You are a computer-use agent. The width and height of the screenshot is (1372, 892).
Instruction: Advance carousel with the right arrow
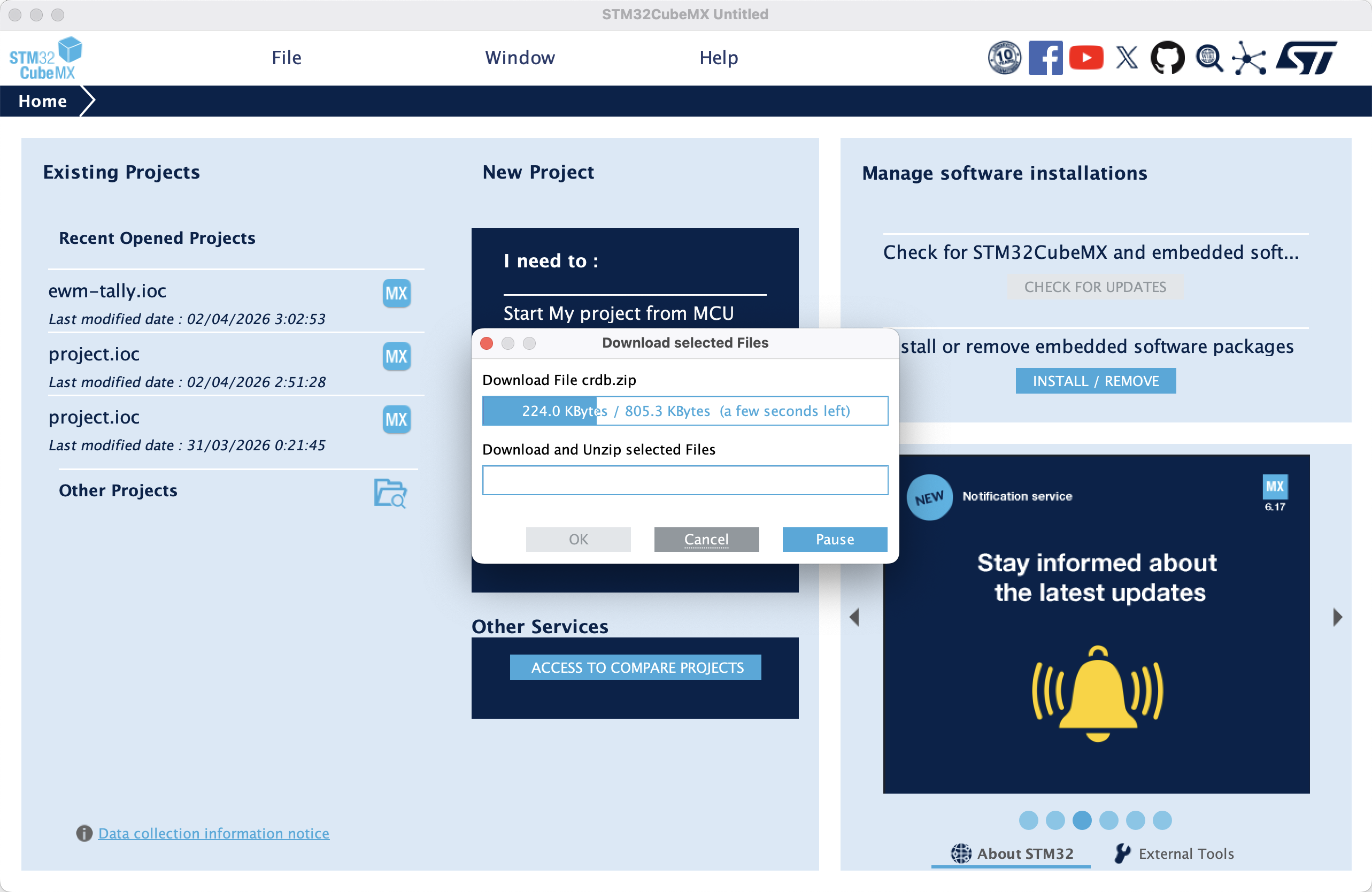pyautogui.click(x=1337, y=617)
